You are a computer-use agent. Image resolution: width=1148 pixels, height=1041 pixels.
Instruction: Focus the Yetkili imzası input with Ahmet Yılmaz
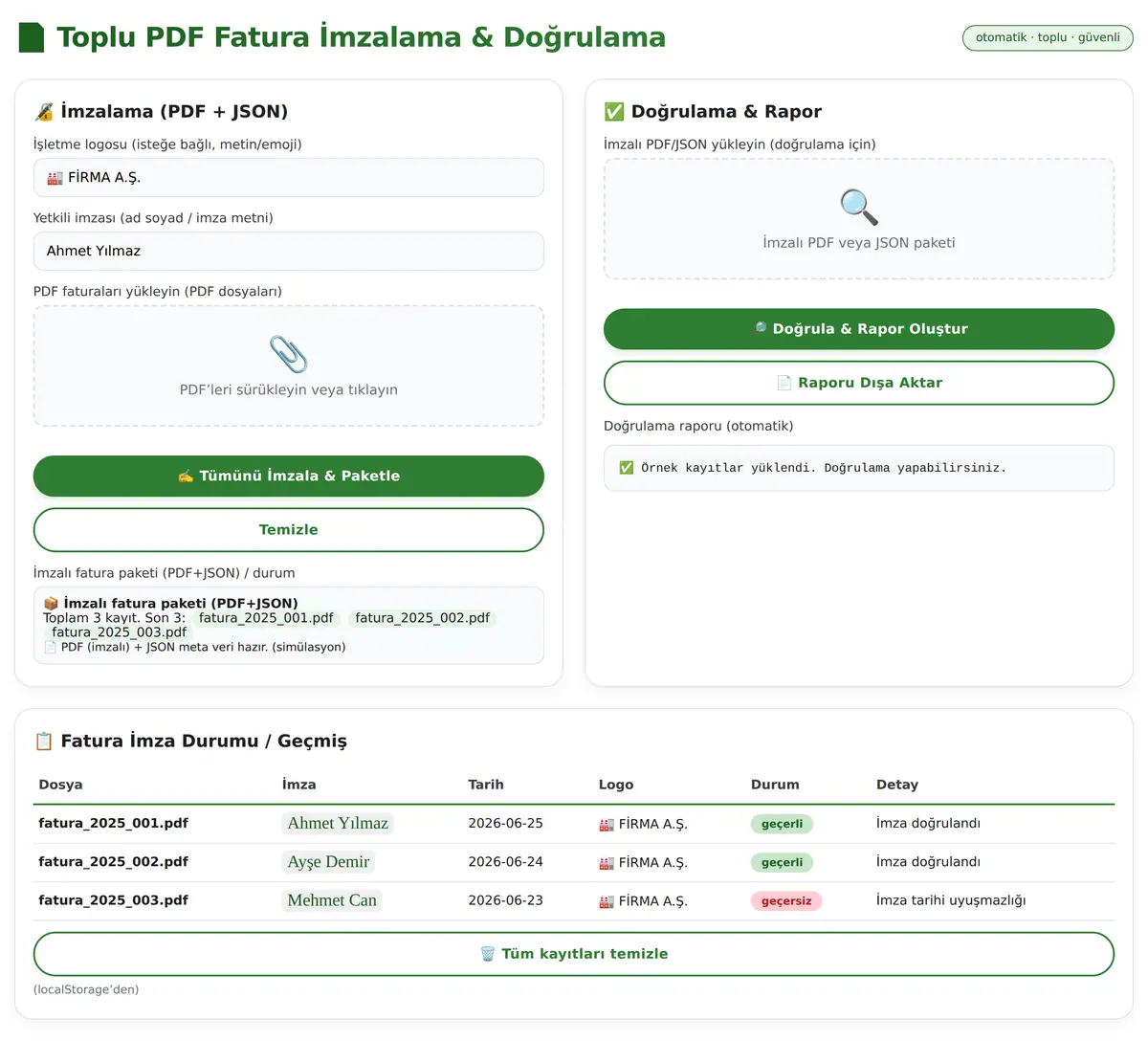(289, 252)
